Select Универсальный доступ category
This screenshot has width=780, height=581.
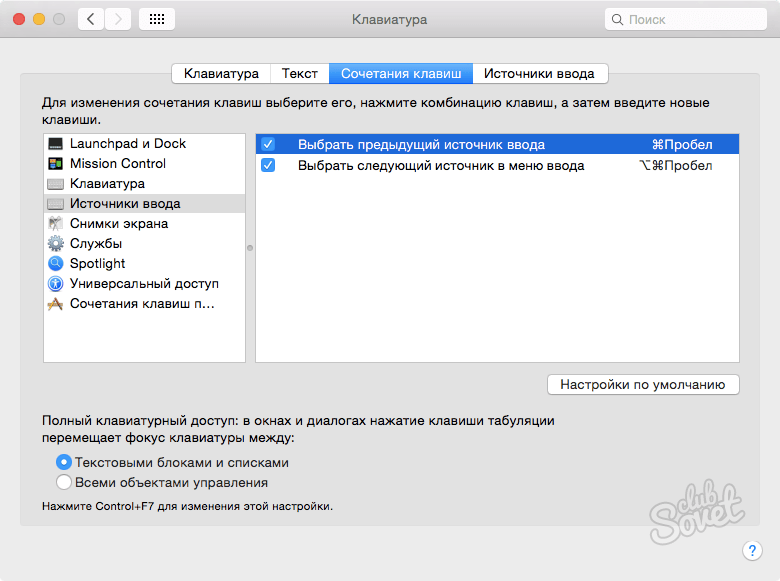point(144,283)
